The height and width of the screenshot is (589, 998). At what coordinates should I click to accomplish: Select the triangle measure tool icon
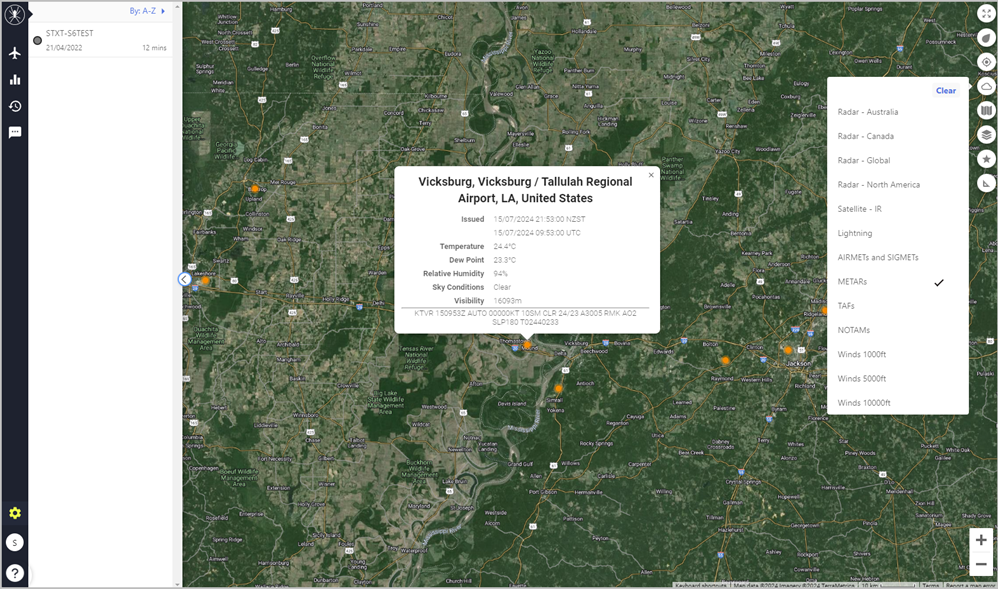986,183
